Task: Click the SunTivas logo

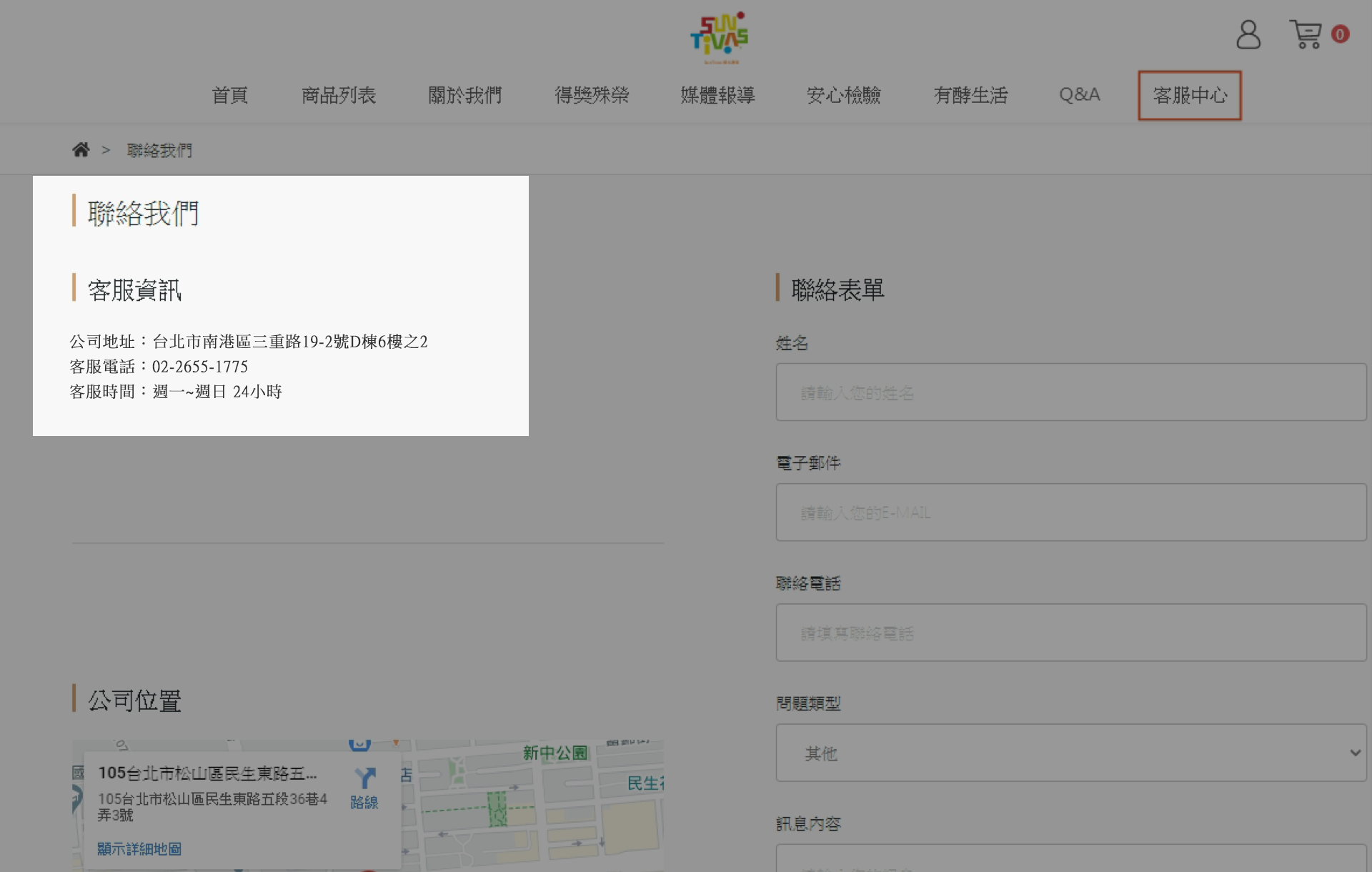Action: coord(719,38)
